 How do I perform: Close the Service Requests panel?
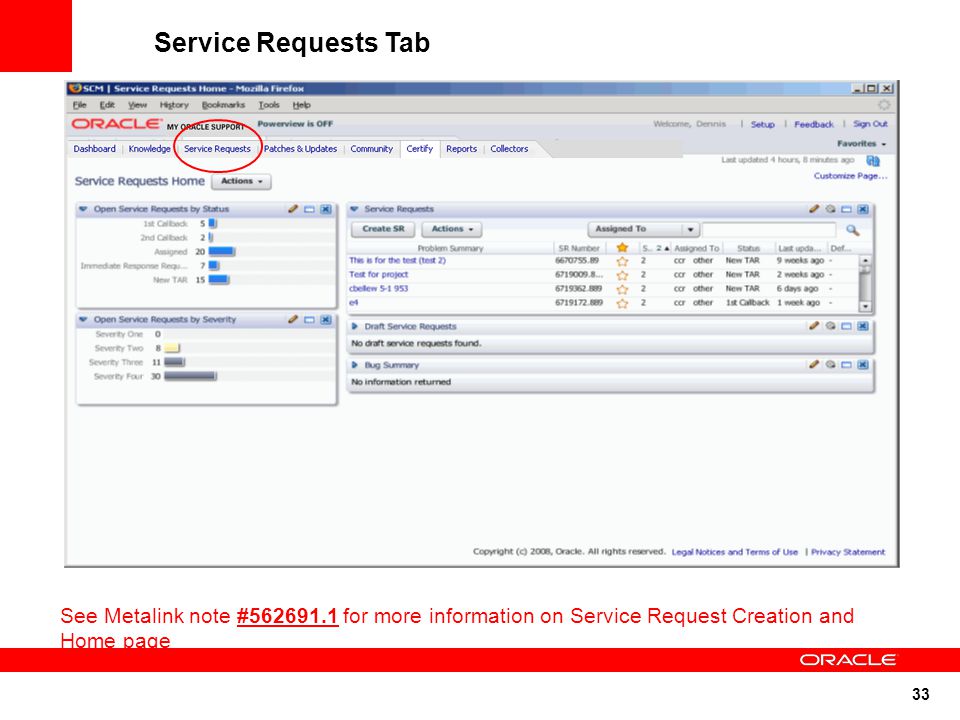(863, 209)
